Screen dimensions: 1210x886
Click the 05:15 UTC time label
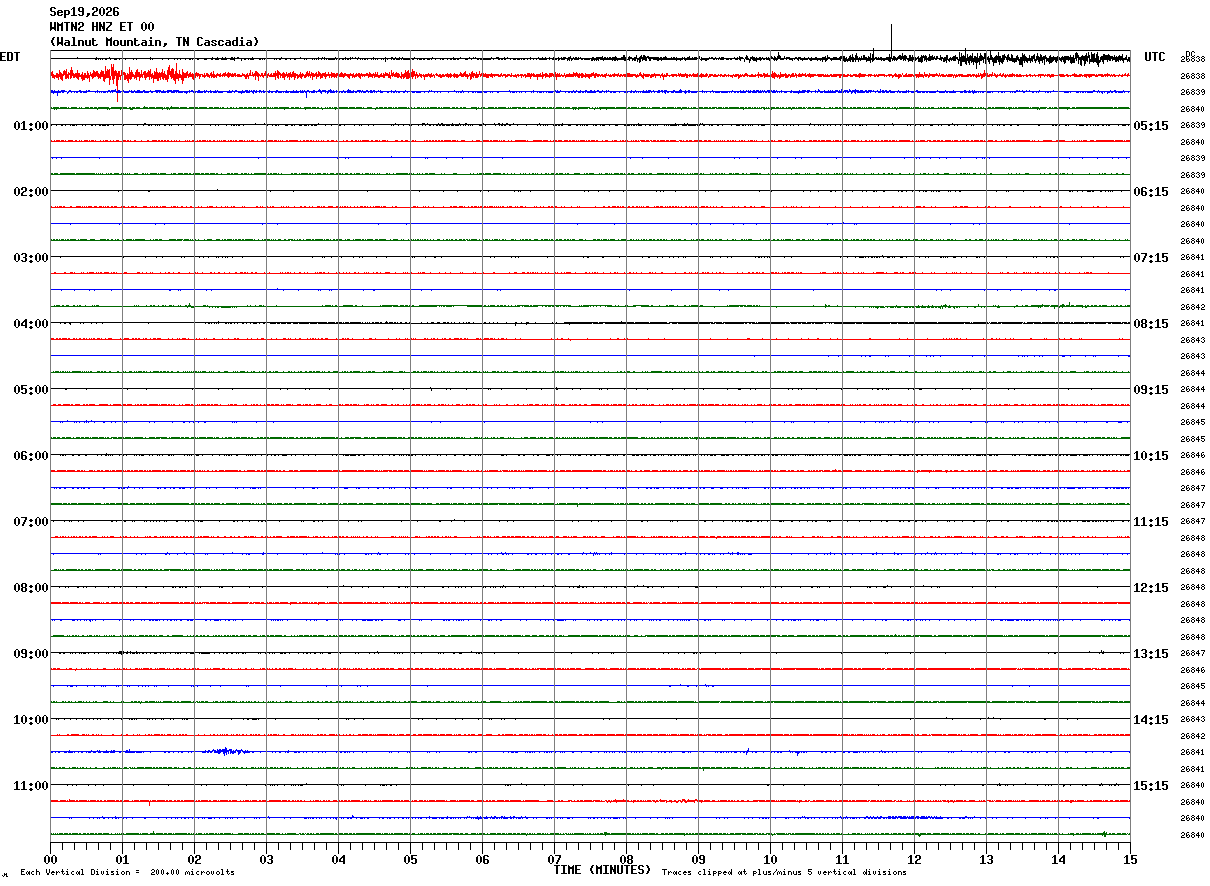[x=1150, y=126]
